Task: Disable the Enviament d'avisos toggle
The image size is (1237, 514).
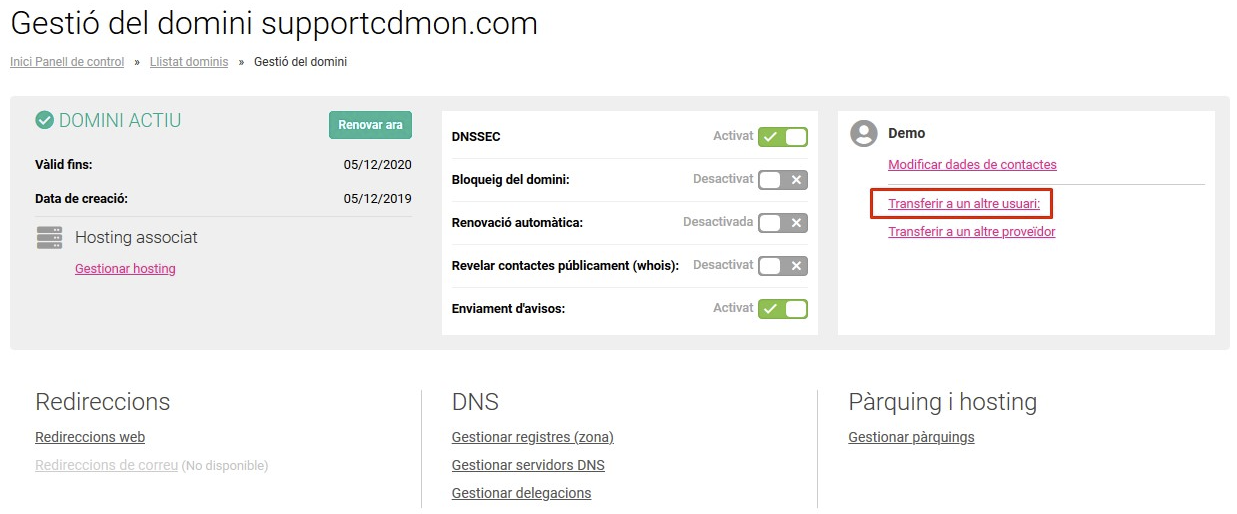Action: tap(782, 309)
